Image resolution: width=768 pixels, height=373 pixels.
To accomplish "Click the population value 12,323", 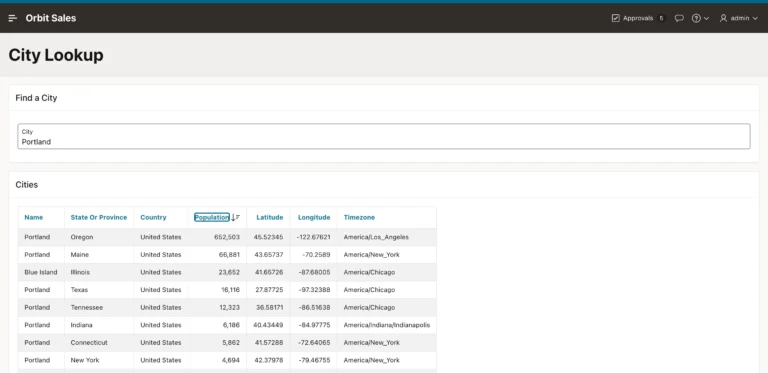I will 230,307.
